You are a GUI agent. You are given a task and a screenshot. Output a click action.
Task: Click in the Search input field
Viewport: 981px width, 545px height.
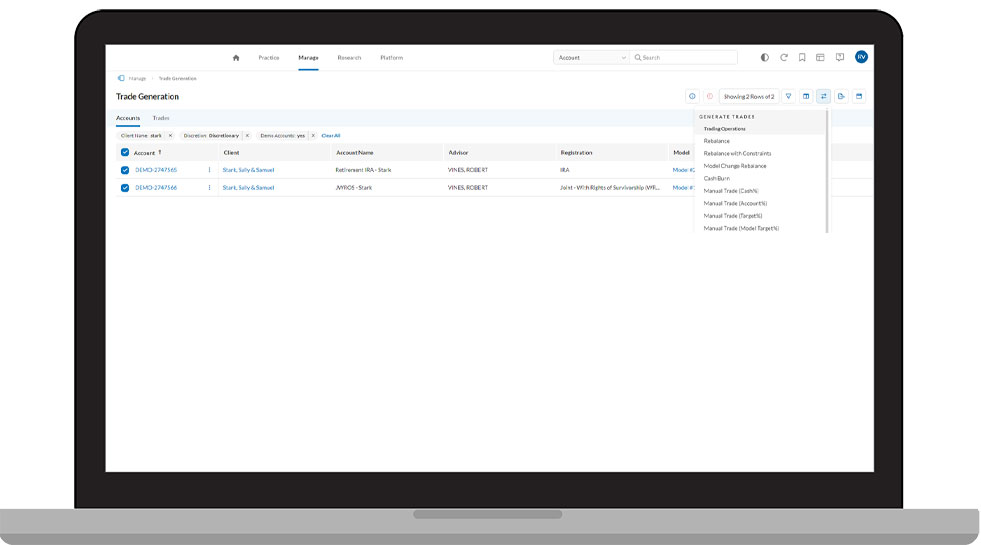tap(690, 58)
